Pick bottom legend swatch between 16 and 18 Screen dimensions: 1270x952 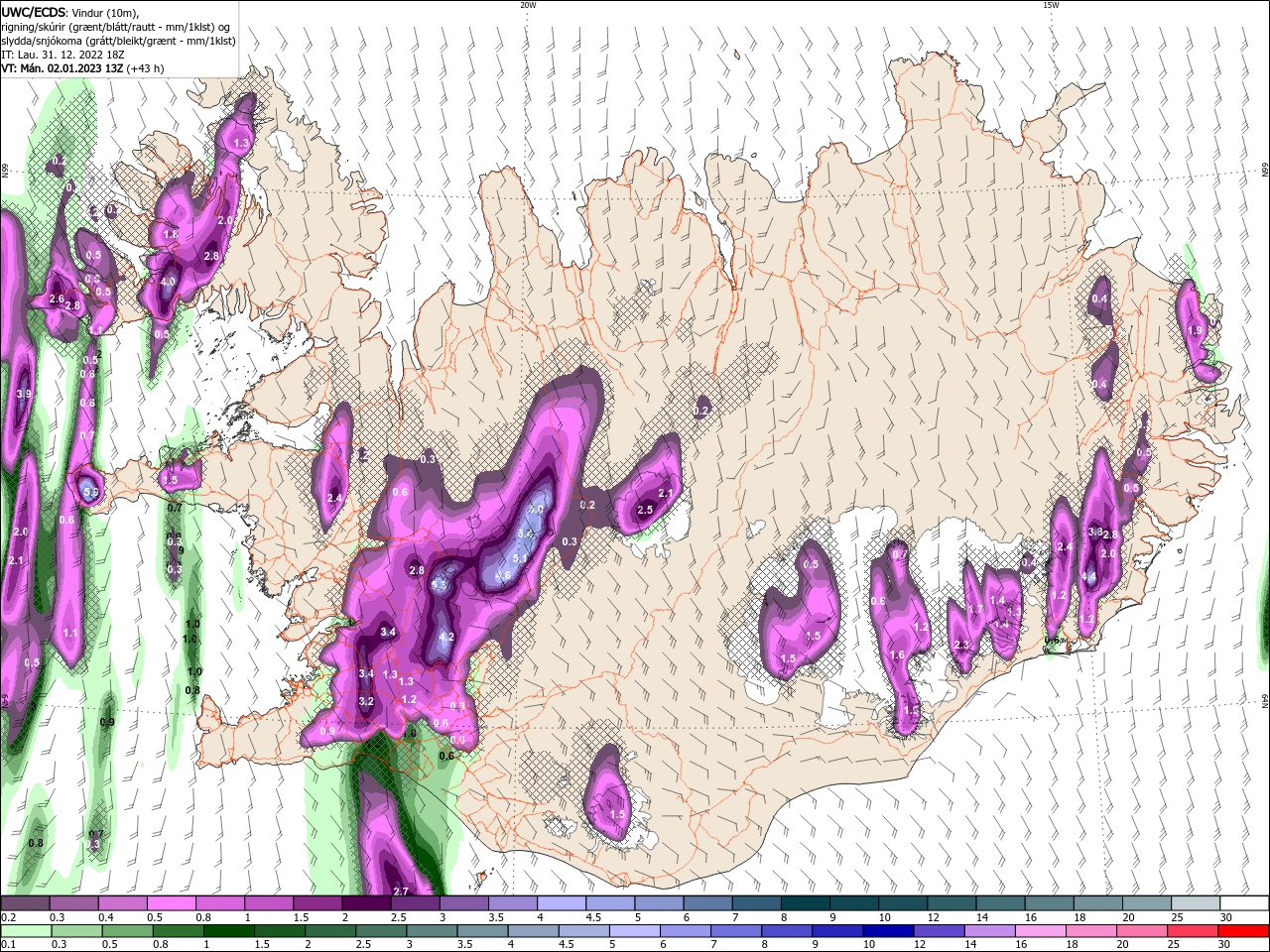[1042, 931]
